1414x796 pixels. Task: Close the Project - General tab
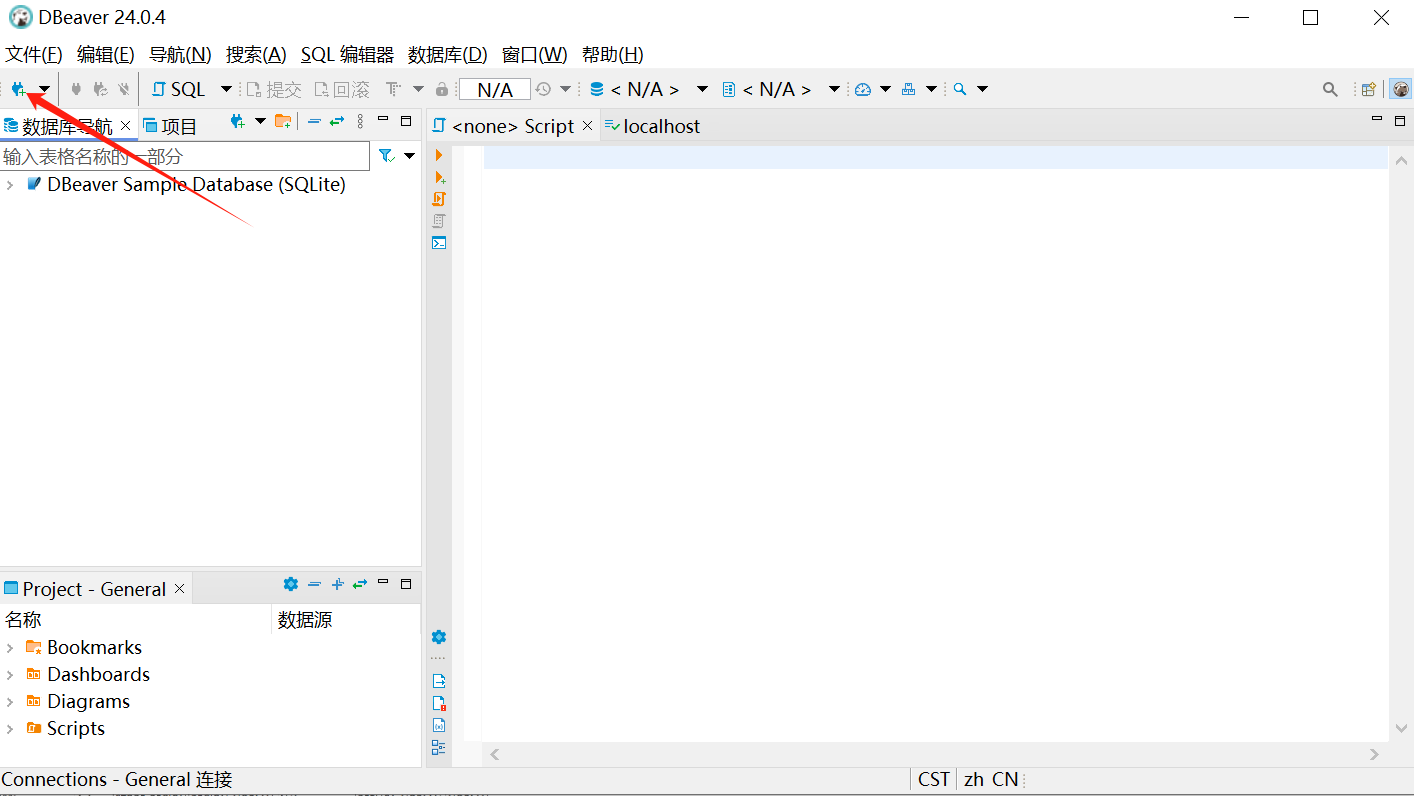pos(180,589)
